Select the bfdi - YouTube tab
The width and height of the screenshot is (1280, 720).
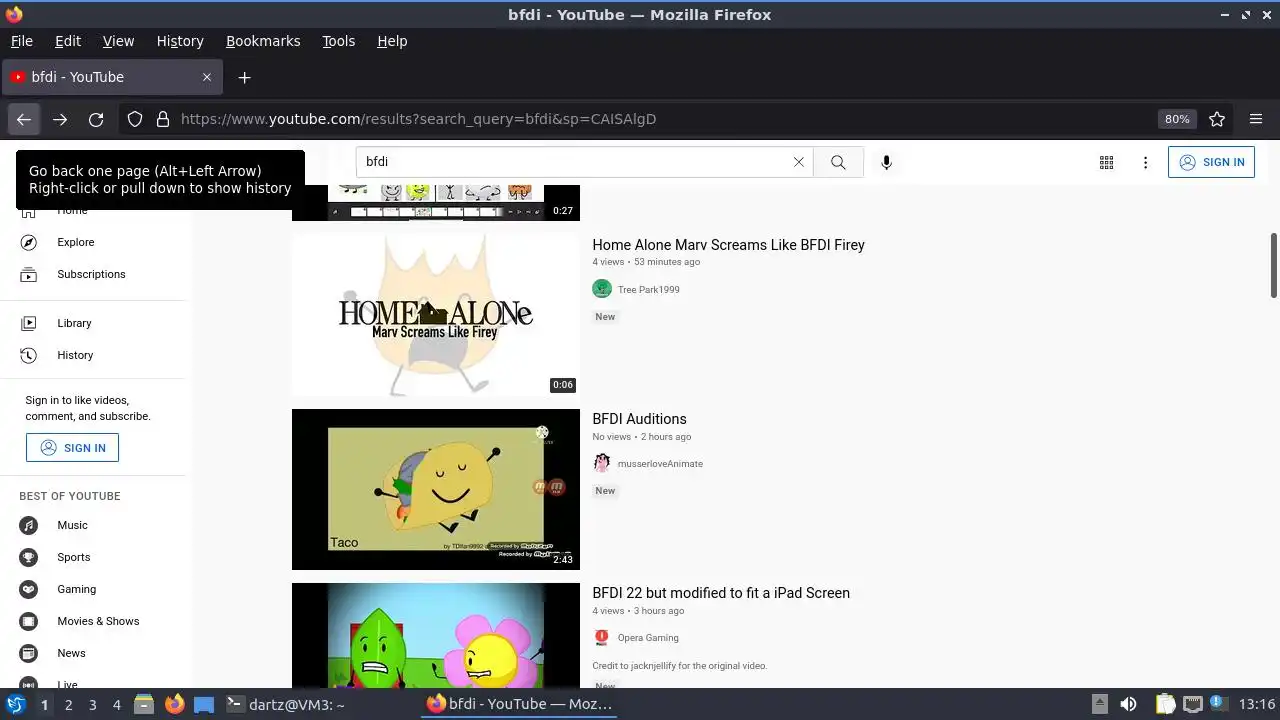click(x=112, y=77)
